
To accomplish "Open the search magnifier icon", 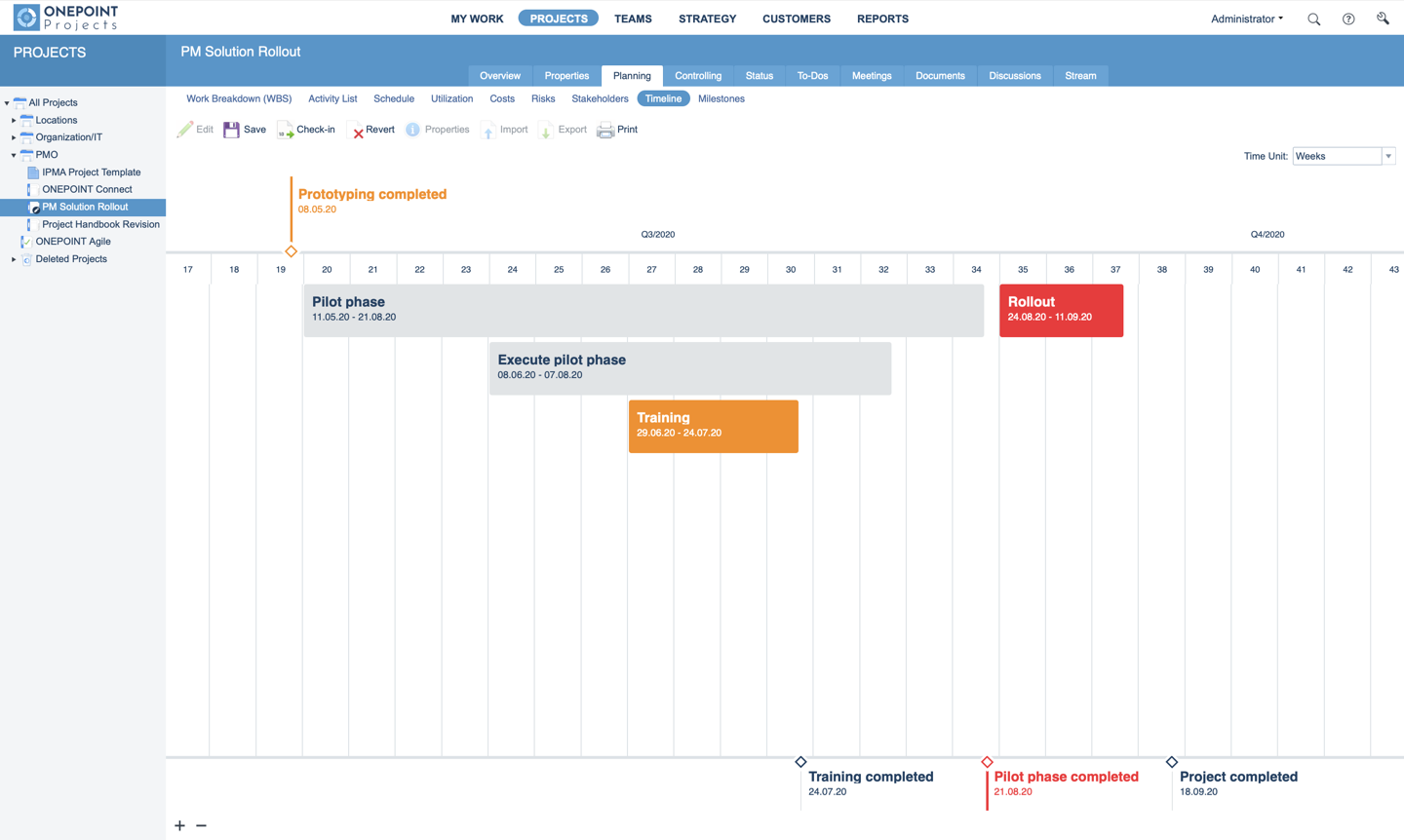I will pyautogui.click(x=1313, y=19).
